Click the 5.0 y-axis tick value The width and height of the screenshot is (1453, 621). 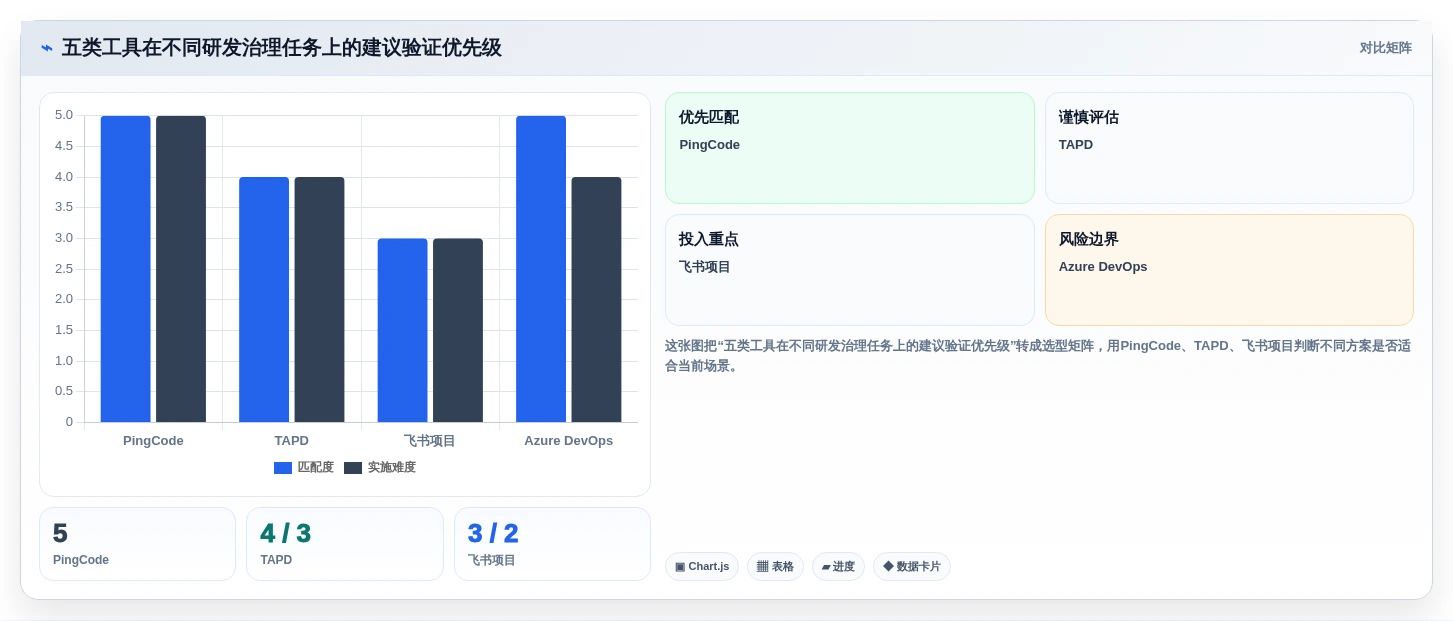pos(64,115)
